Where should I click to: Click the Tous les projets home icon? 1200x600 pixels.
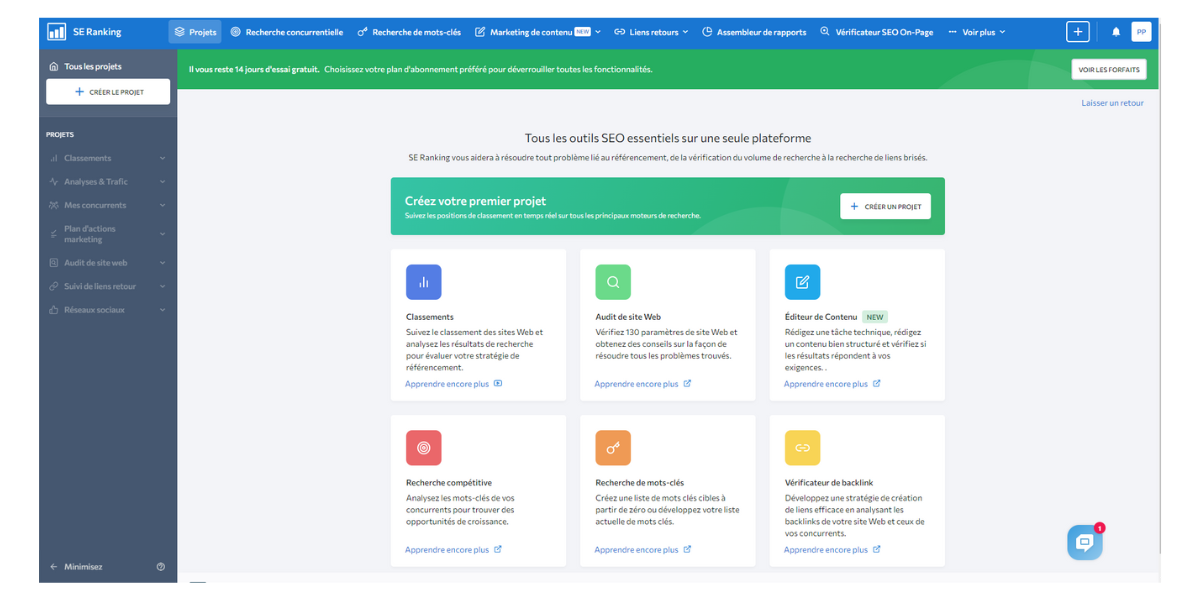(54, 67)
